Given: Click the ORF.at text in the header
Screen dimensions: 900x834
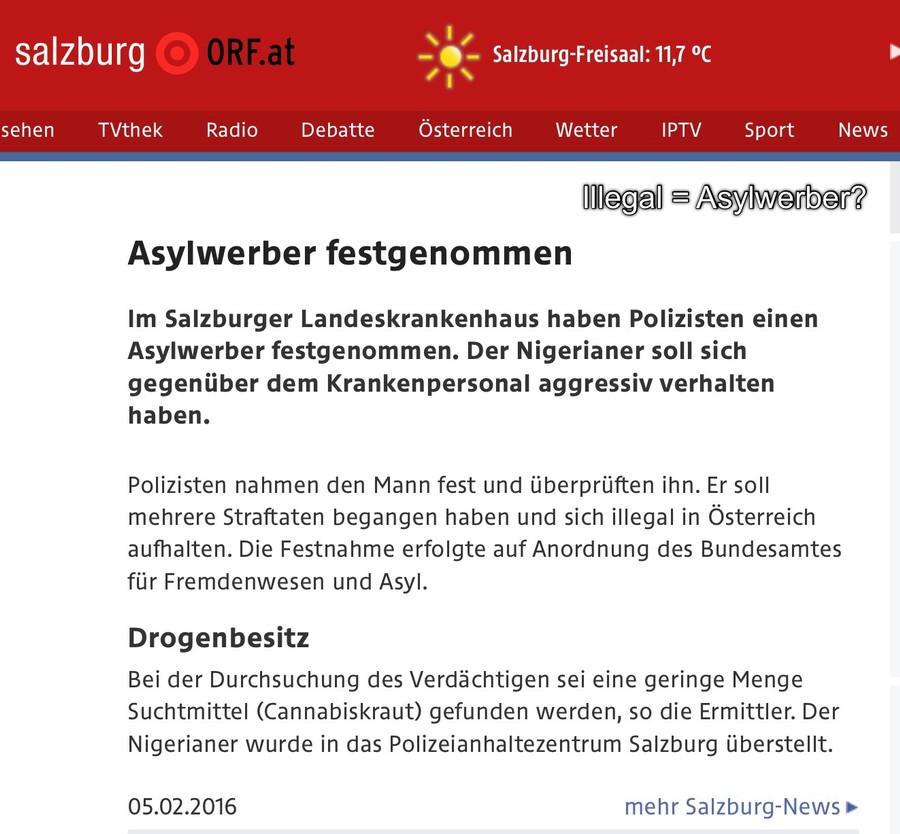Looking at the screenshot, I should click(x=251, y=53).
